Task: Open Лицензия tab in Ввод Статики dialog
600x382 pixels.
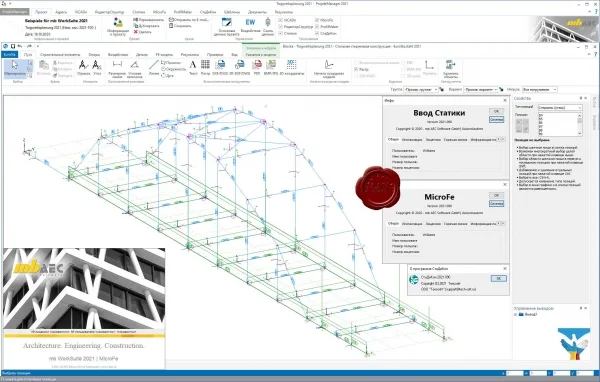Action: pyautogui.click(x=433, y=140)
